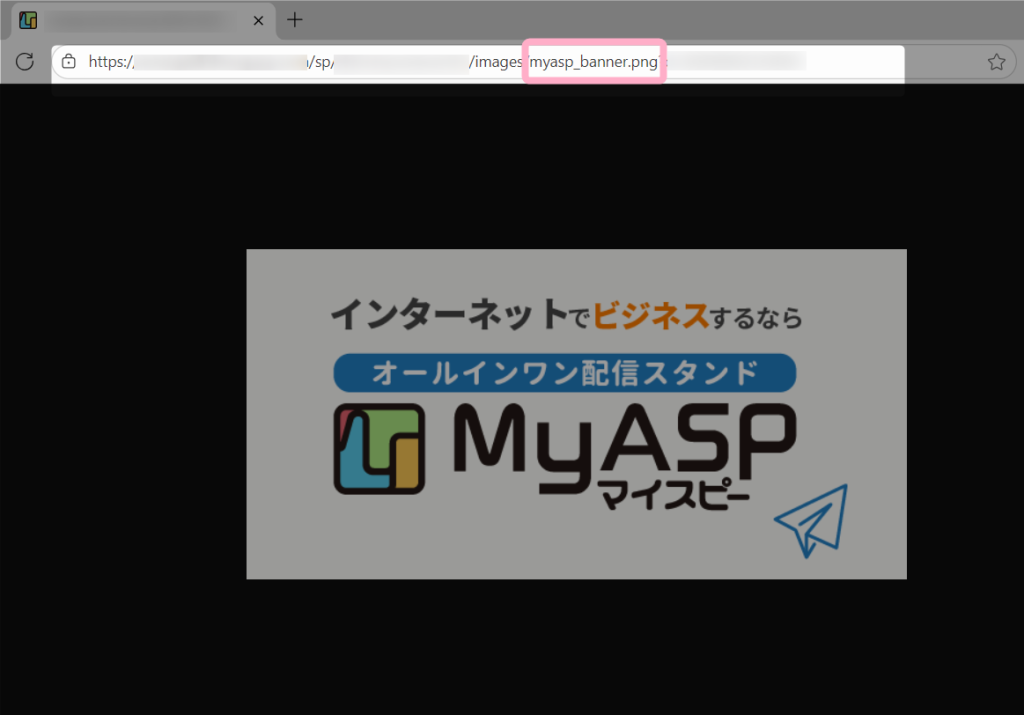Click the MyASP favicon on the tab
The image size is (1024, 715).
click(28, 20)
